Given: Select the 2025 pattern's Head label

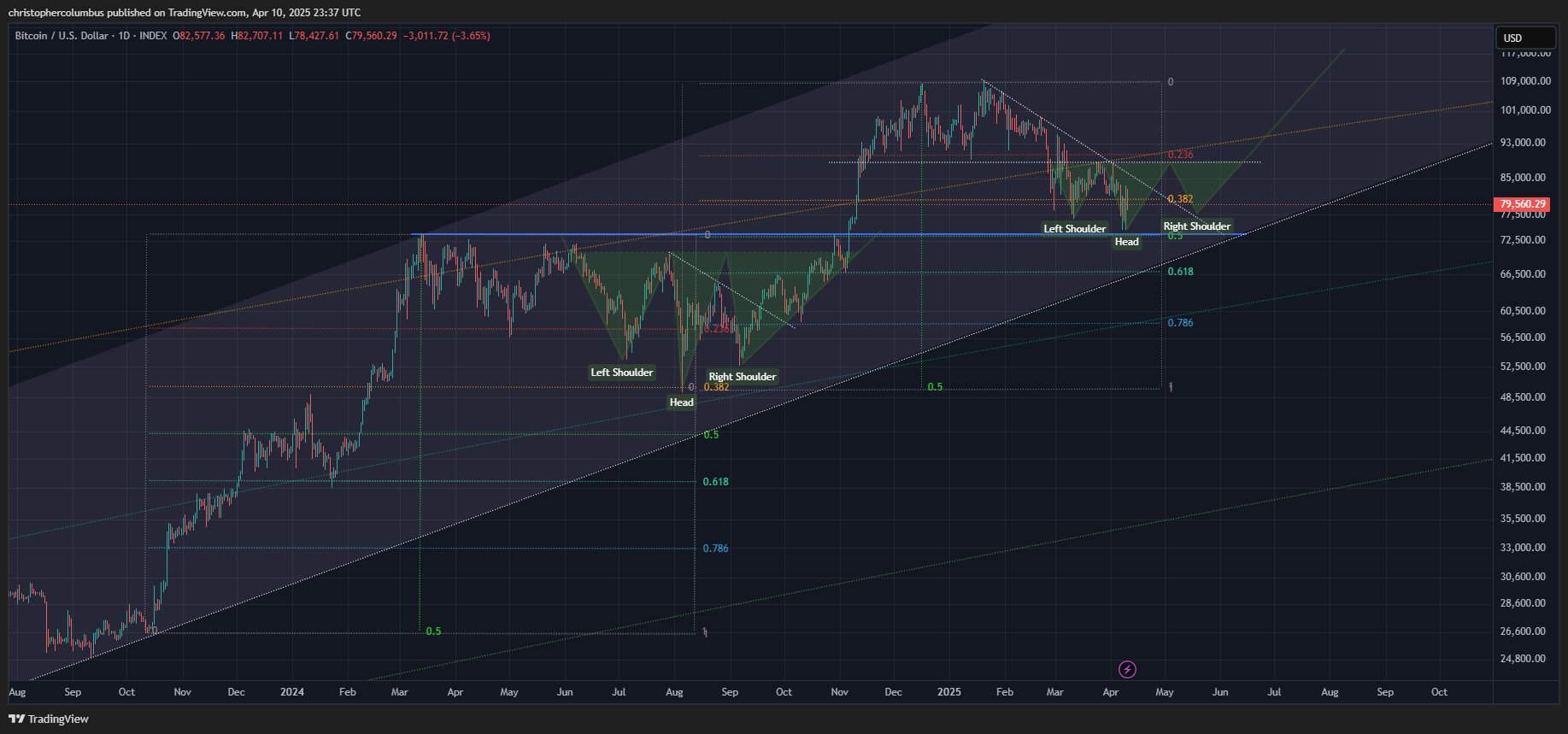Looking at the screenshot, I should pos(1127,242).
